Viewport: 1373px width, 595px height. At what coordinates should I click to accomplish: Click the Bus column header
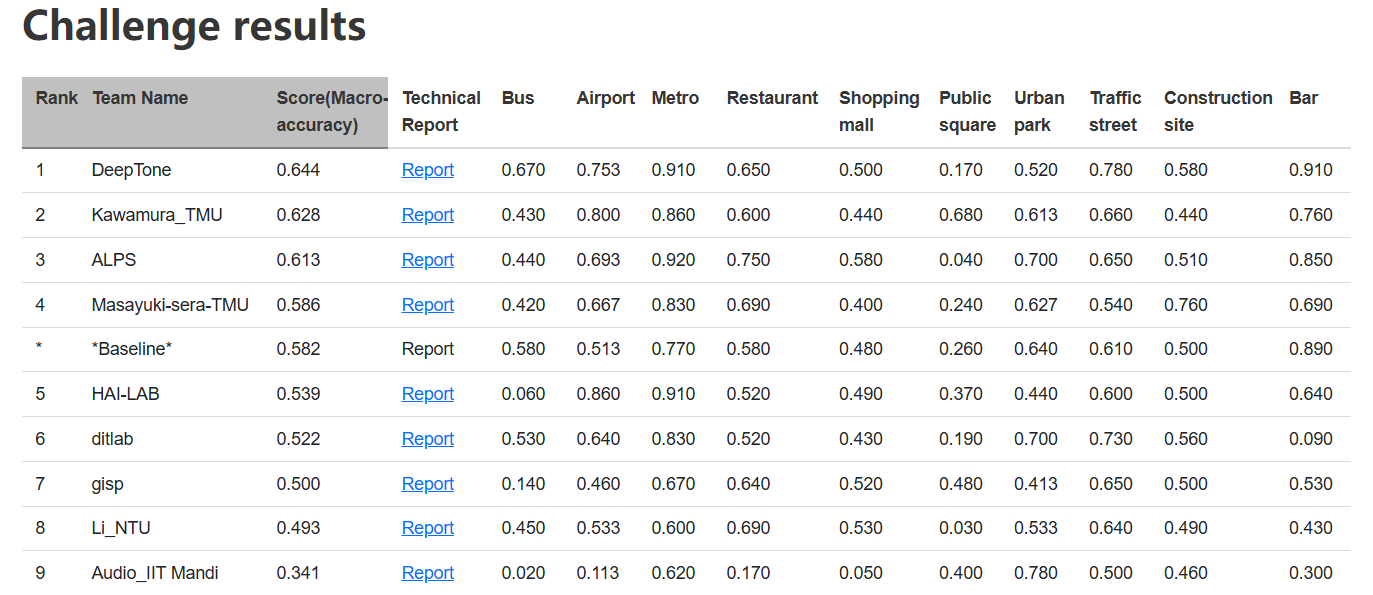click(x=518, y=98)
